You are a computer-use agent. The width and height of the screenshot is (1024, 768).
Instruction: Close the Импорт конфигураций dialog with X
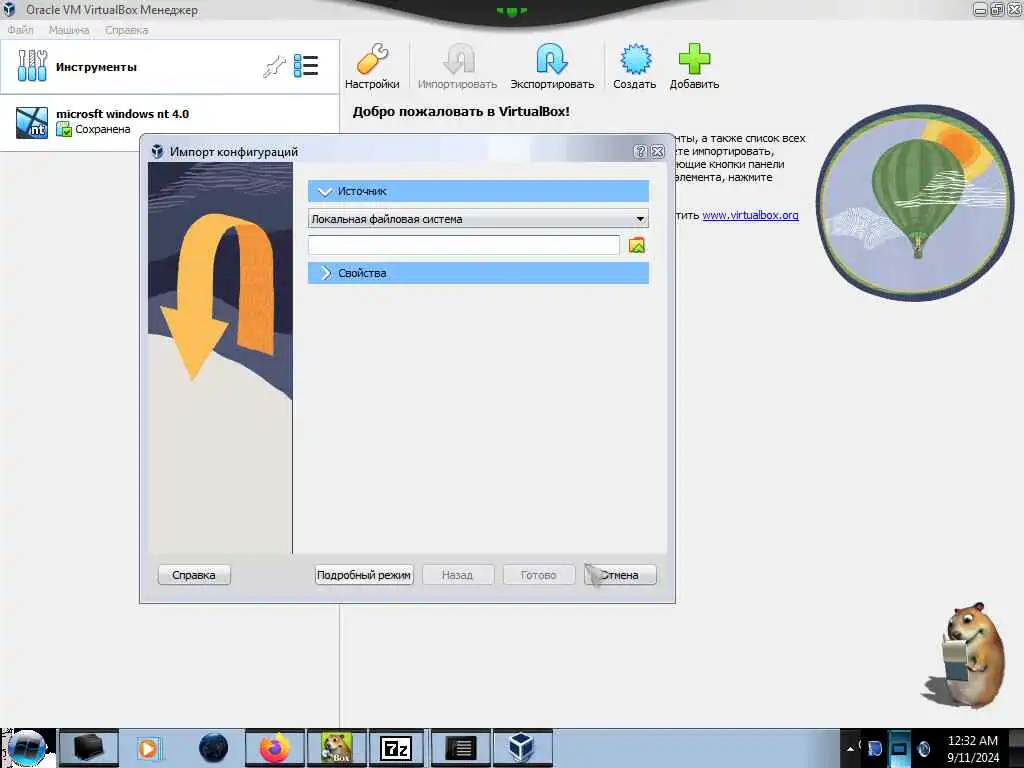658,152
